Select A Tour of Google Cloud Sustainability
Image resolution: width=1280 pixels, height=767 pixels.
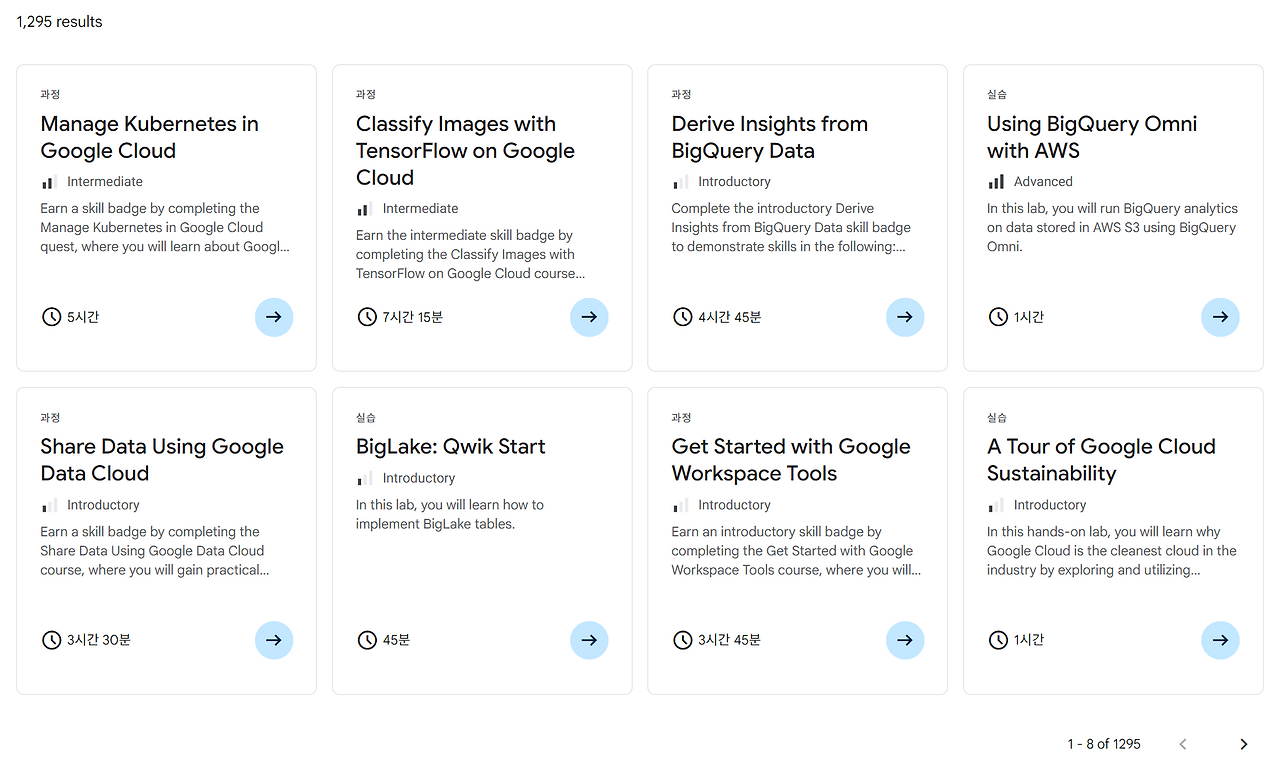click(x=1102, y=460)
